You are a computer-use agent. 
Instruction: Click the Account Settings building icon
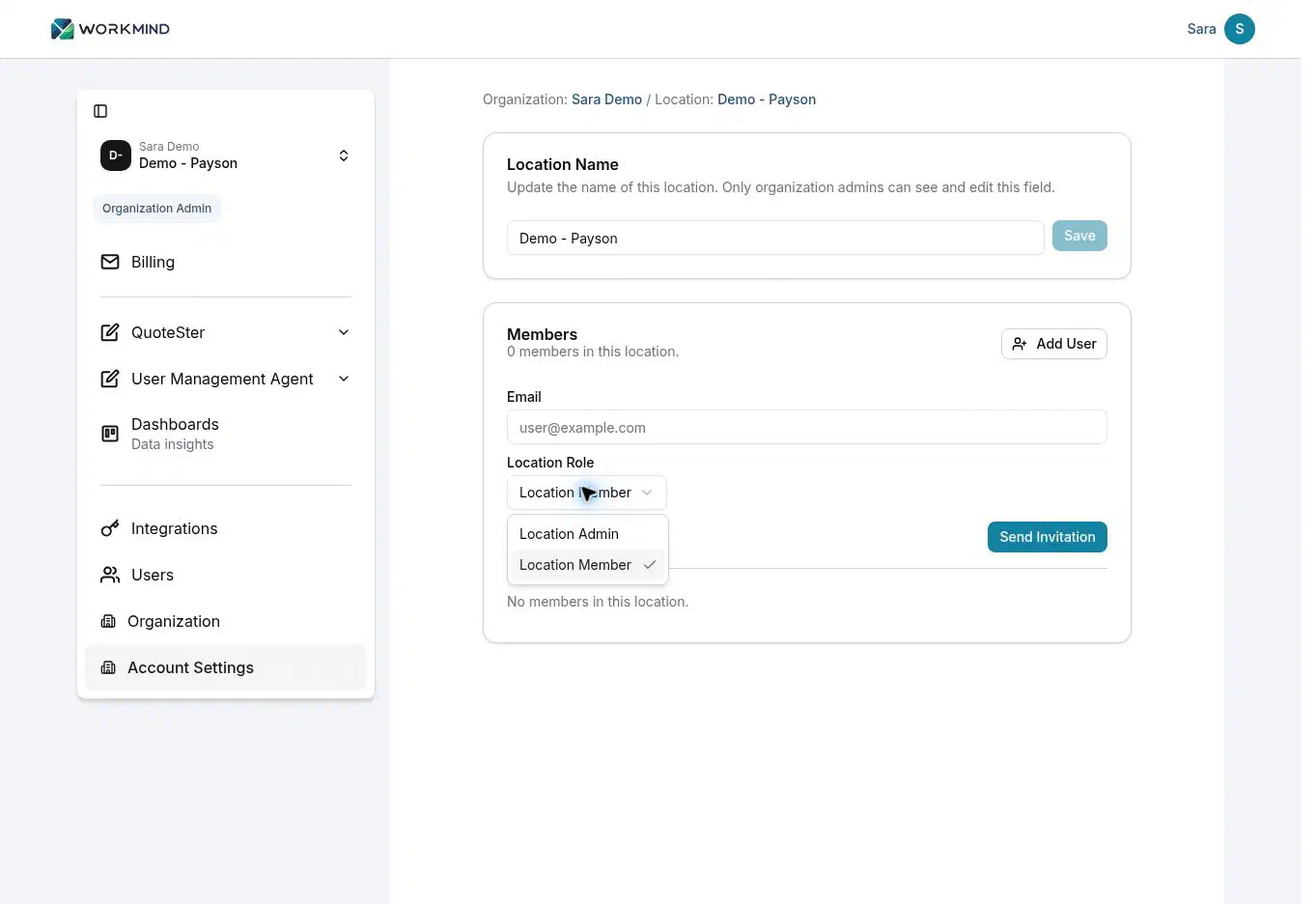[108, 667]
